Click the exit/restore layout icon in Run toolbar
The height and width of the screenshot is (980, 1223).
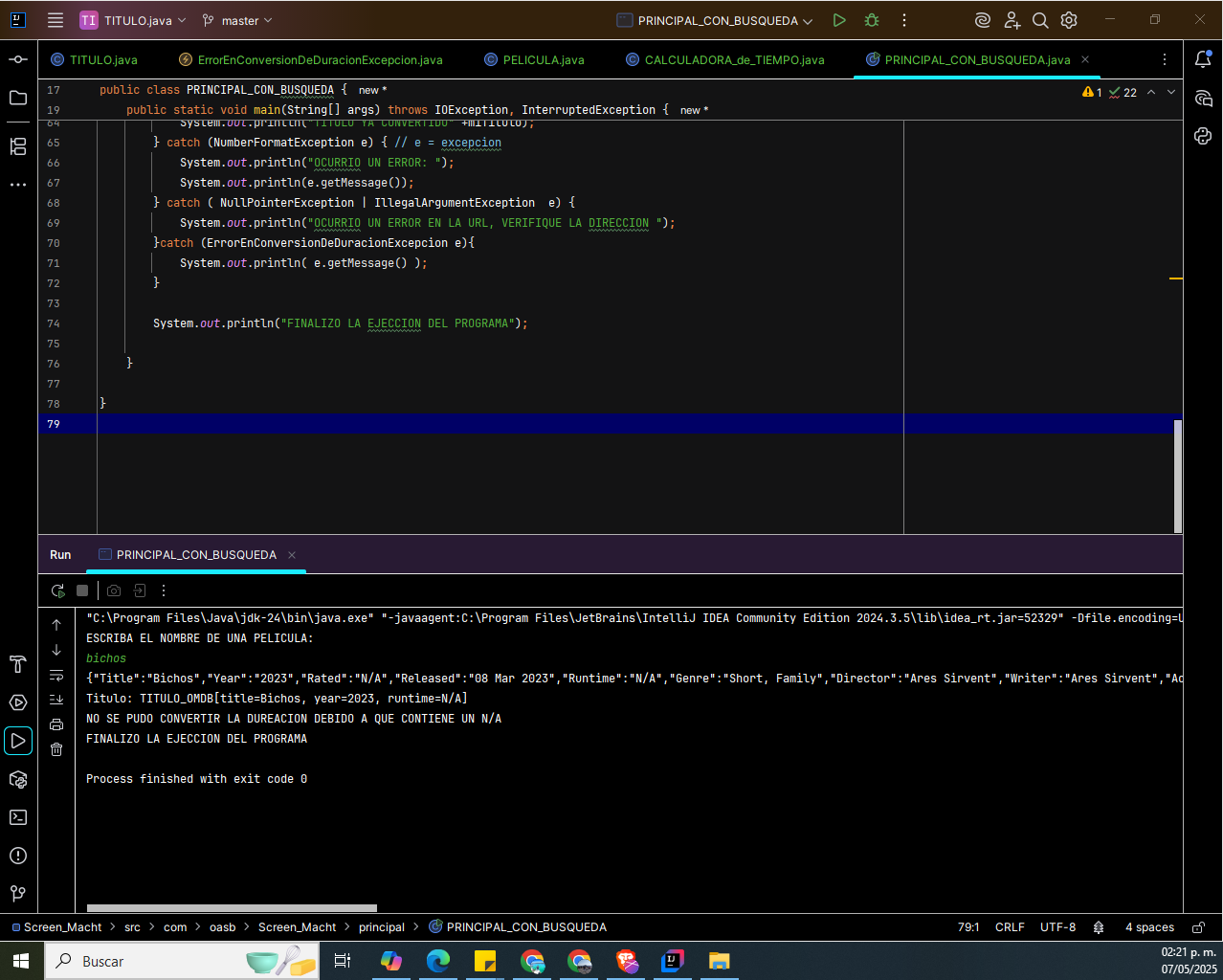pos(140,590)
